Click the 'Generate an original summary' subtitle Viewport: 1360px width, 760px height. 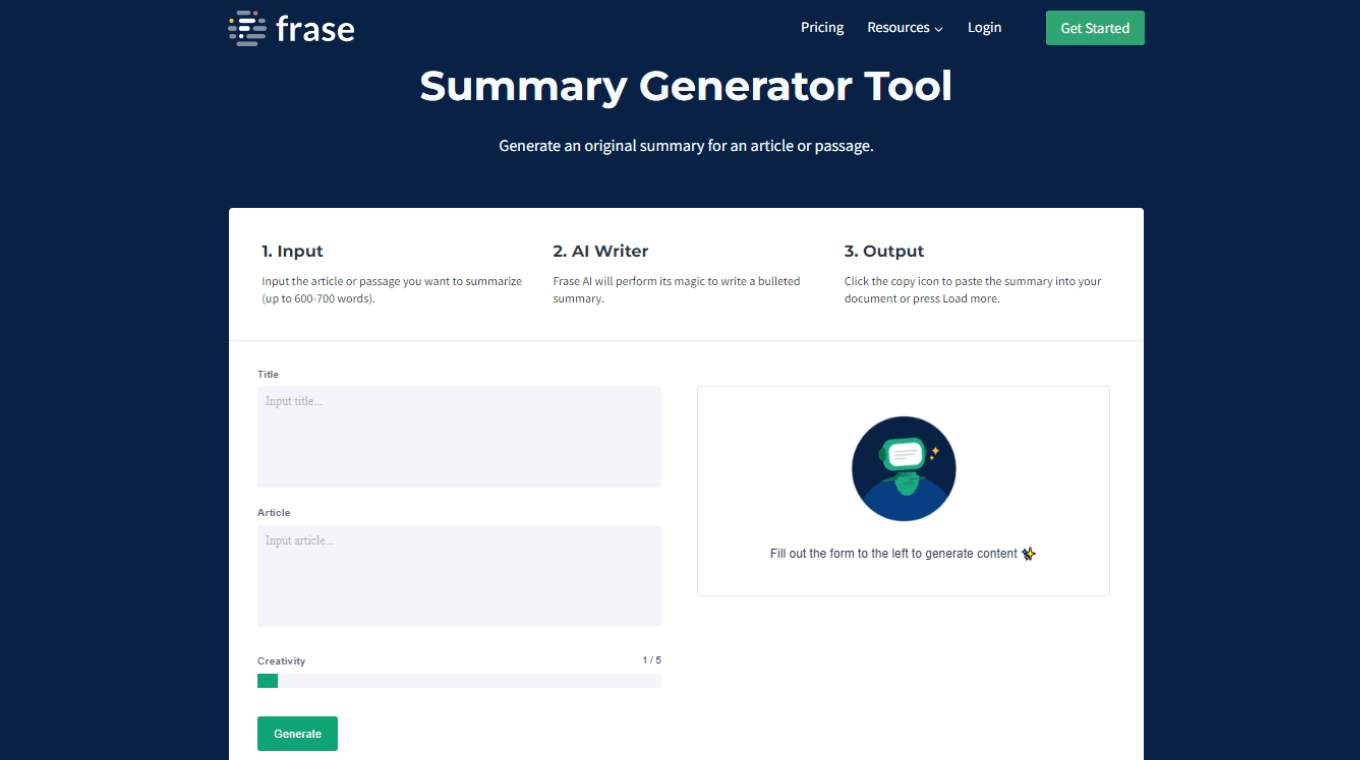pyautogui.click(x=686, y=146)
